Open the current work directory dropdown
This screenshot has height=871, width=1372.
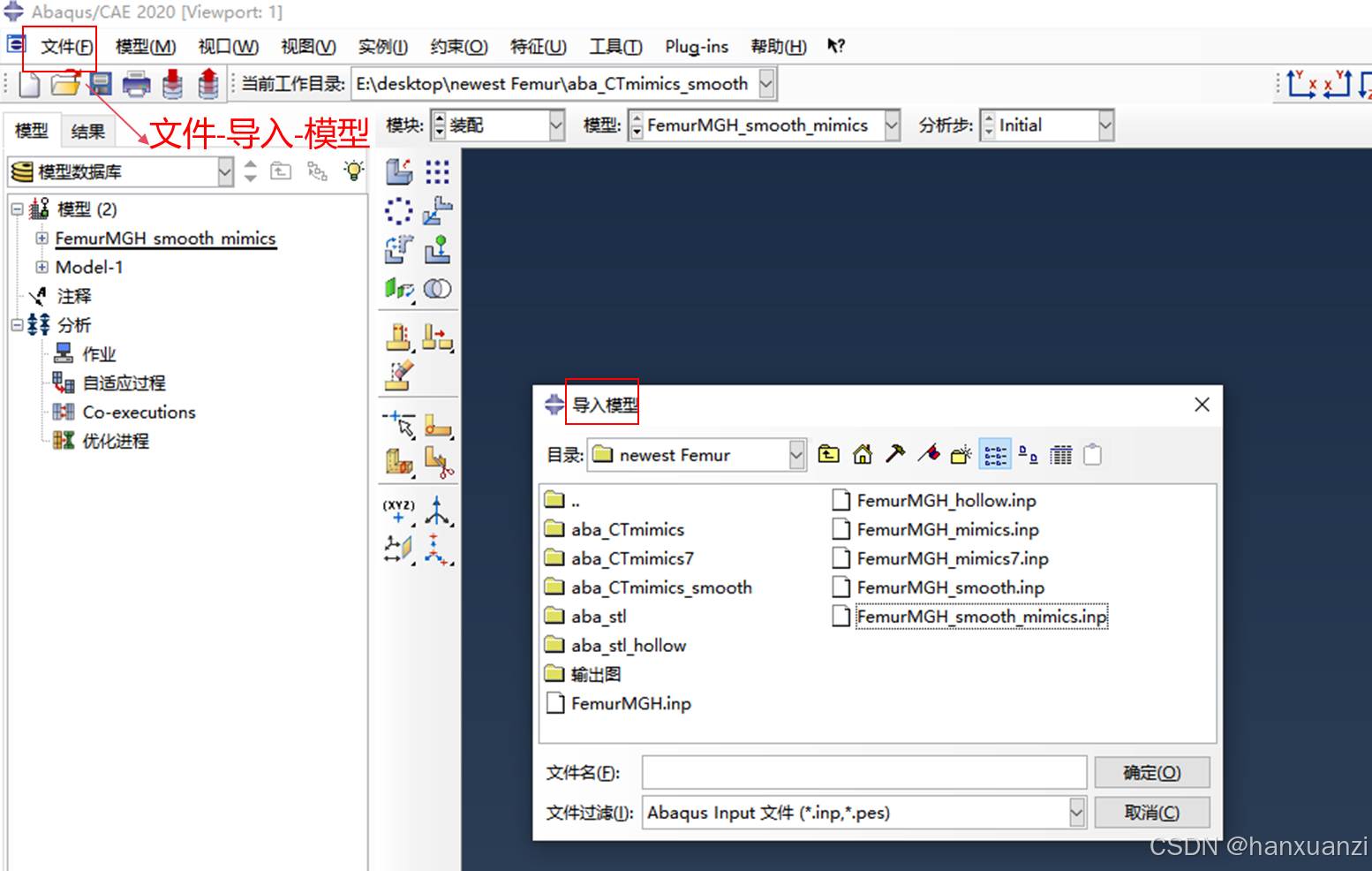click(766, 84)
